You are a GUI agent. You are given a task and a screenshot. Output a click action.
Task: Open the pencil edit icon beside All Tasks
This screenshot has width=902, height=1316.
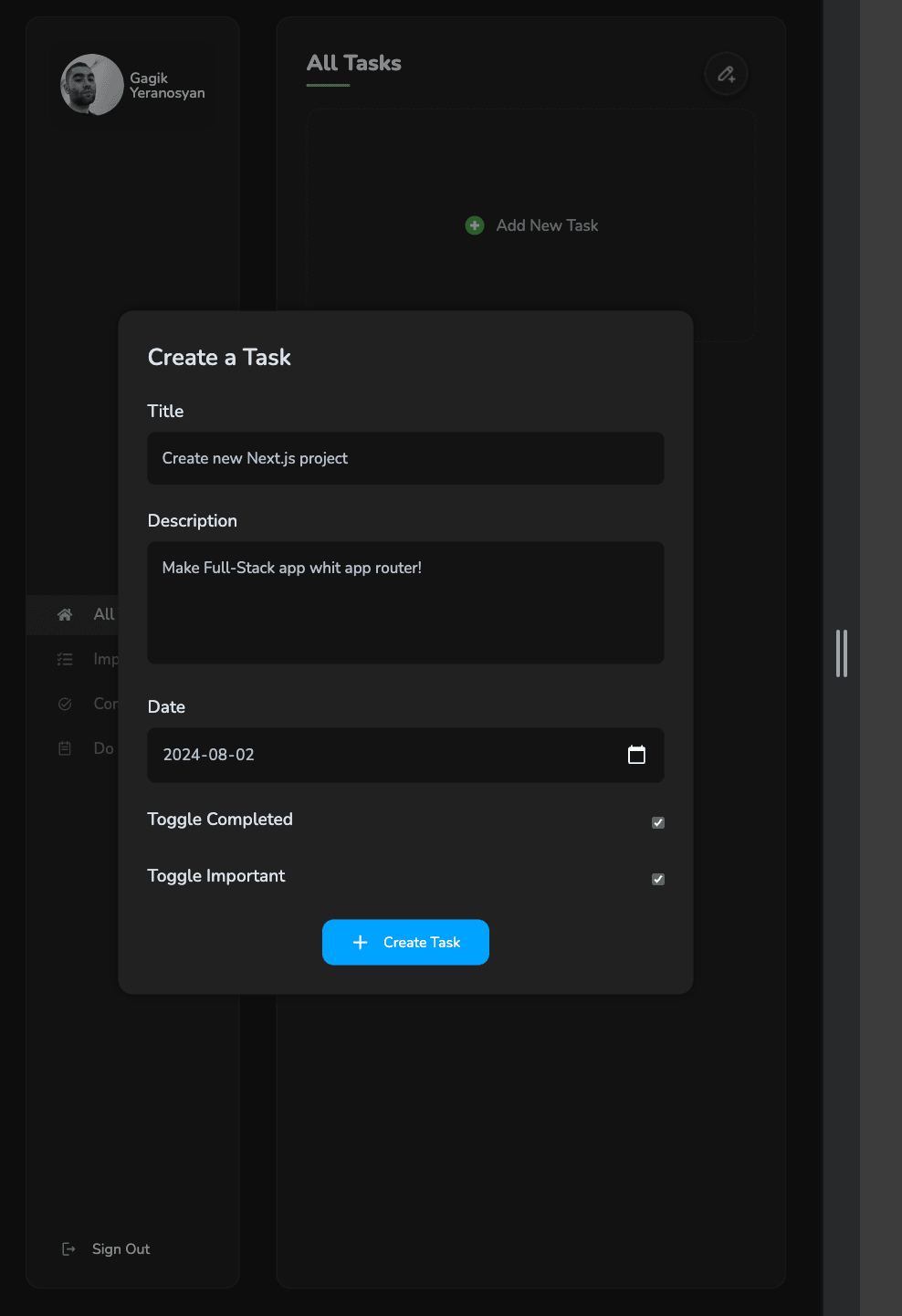coord(726,74)
